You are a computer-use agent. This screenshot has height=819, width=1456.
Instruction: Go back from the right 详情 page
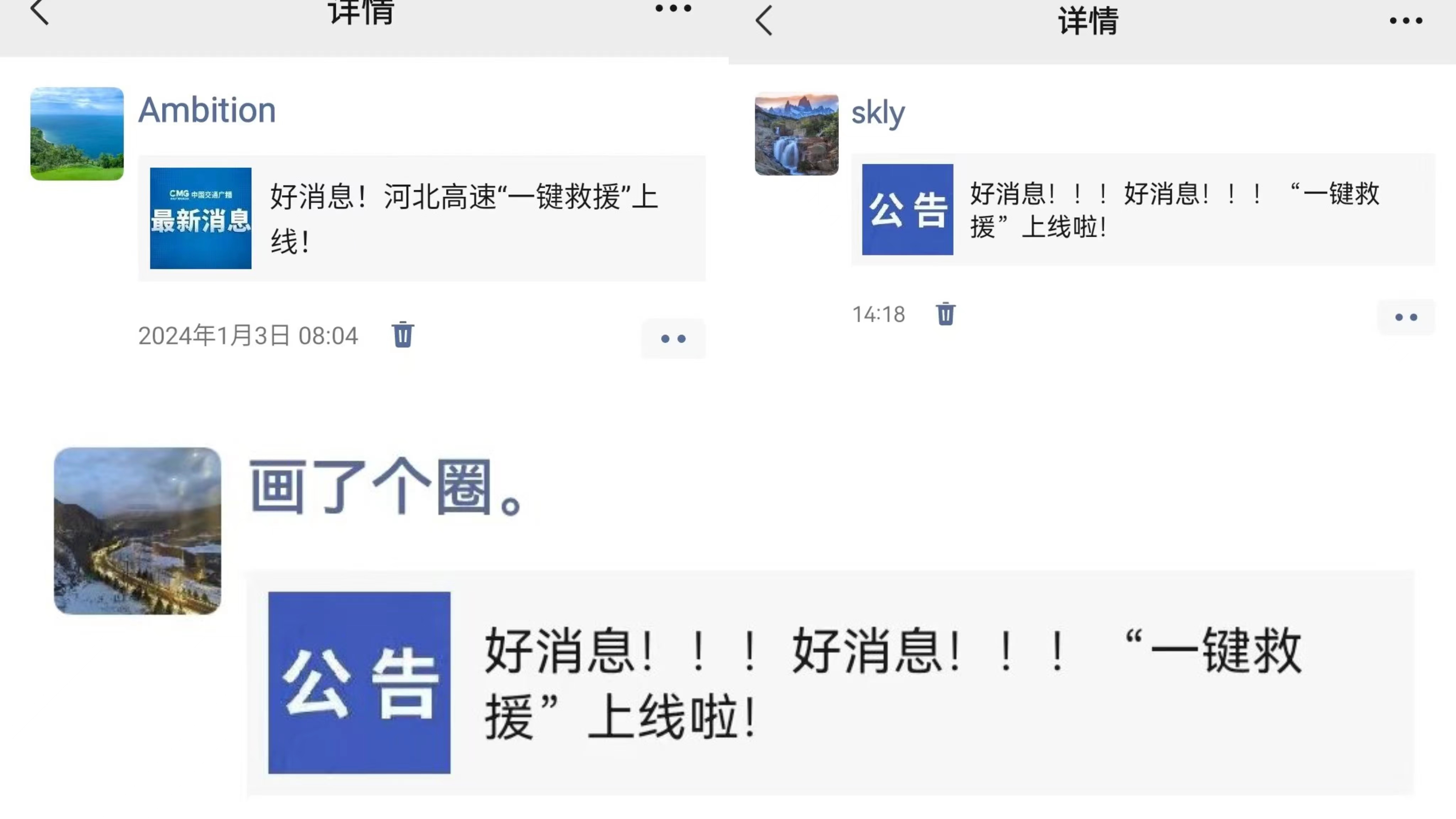coord(764,21)
